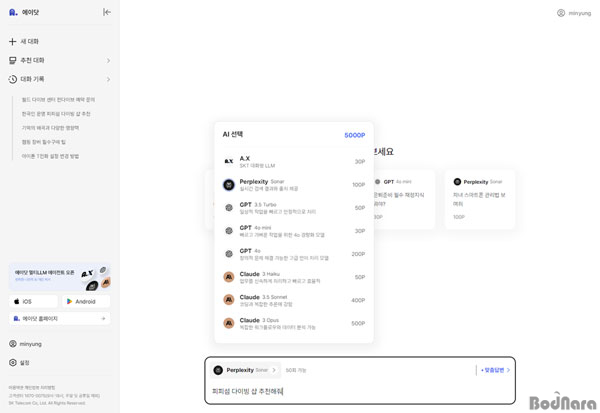Click the 400P price on Claude Sonnet row
600x413 pixels.
358,300
